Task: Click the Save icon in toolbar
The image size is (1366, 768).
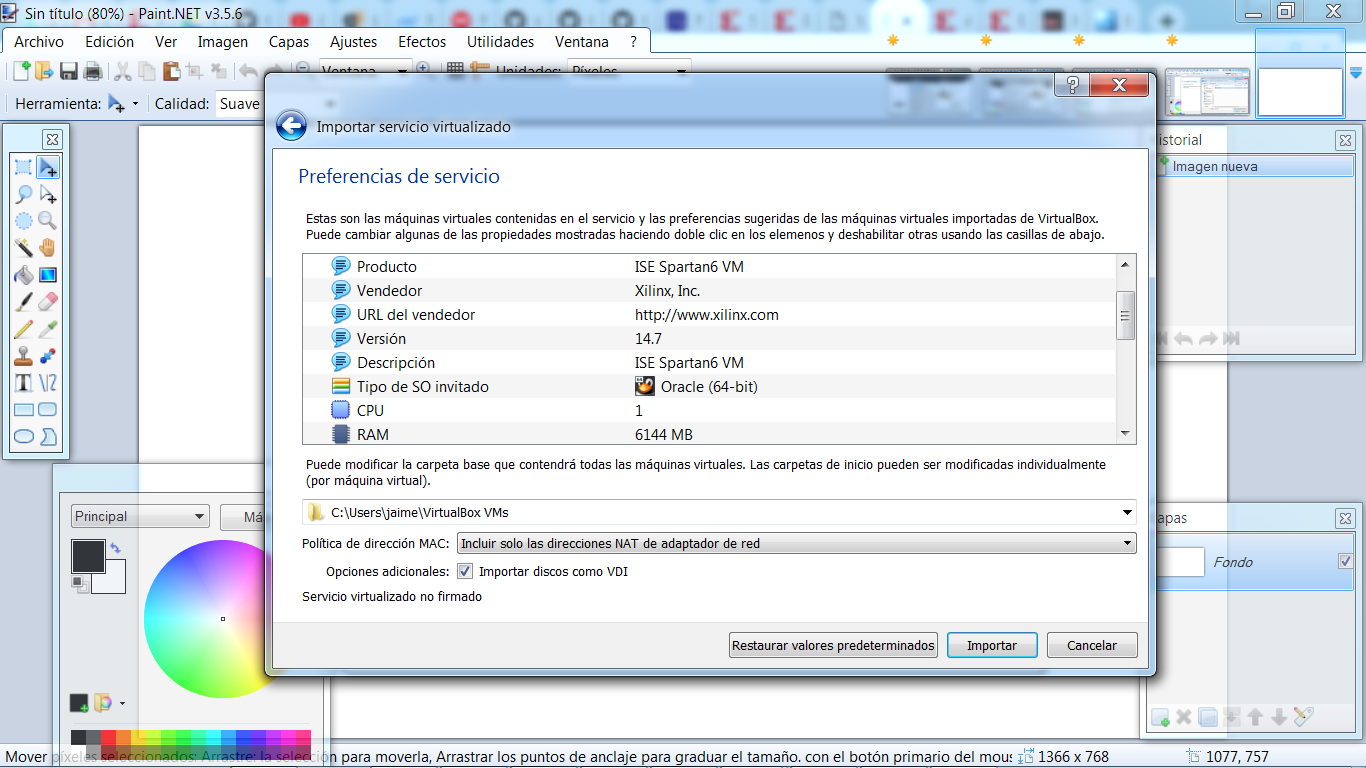Action: pyautogui.click(x=69, y=71)
